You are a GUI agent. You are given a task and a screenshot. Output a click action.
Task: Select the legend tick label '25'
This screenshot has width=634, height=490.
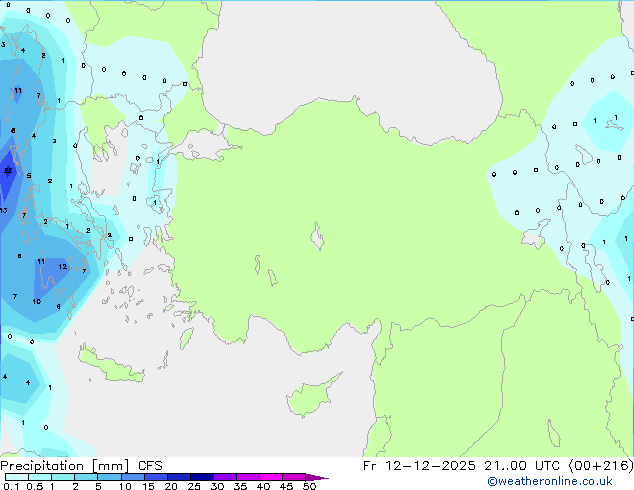[x=194, y=486]
